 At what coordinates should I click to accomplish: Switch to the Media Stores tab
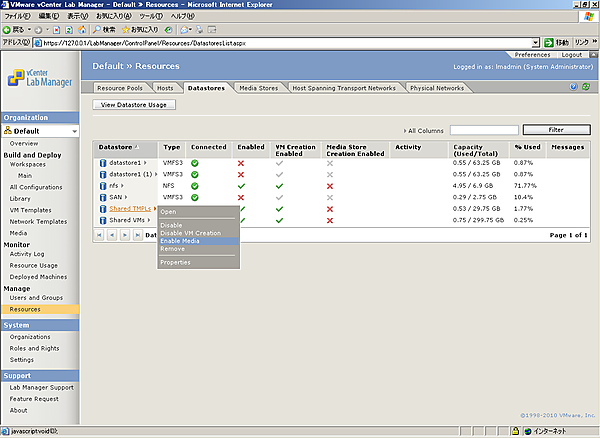click(261, 88)
